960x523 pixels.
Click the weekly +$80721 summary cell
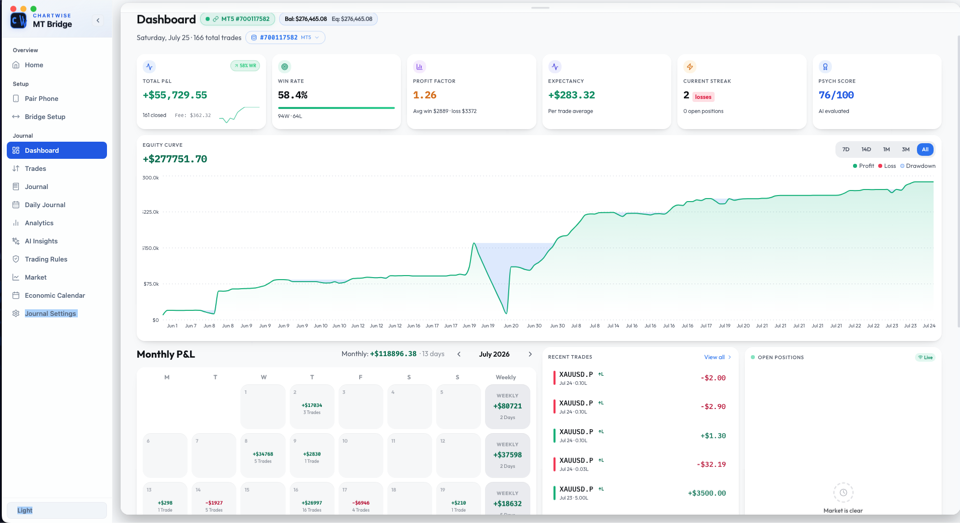point(508,407)
